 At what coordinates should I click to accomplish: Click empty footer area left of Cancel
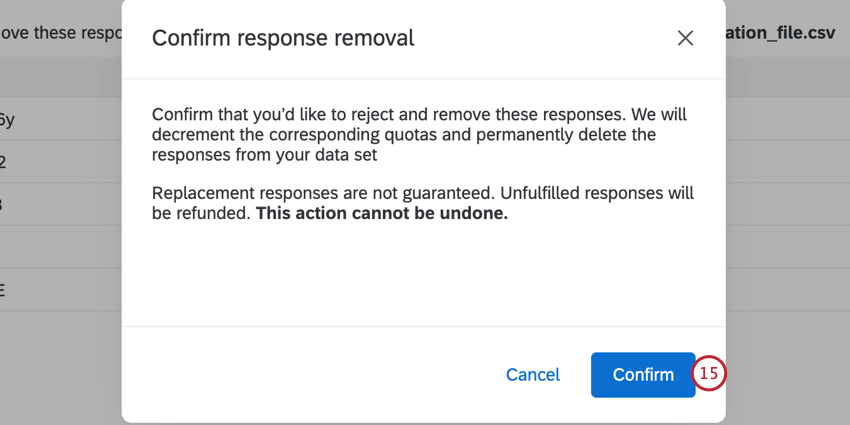point(300,375)
